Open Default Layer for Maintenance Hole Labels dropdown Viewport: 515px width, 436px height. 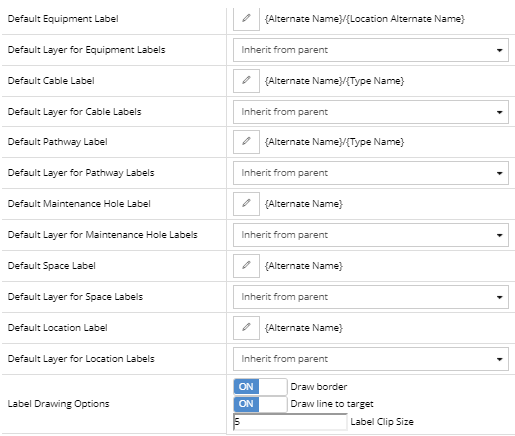(371, 235)
